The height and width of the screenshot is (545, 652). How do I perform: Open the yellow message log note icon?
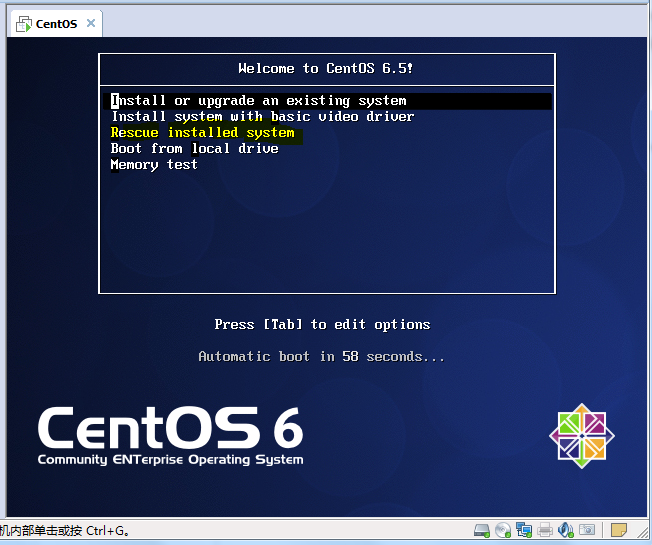coord(618,530)
